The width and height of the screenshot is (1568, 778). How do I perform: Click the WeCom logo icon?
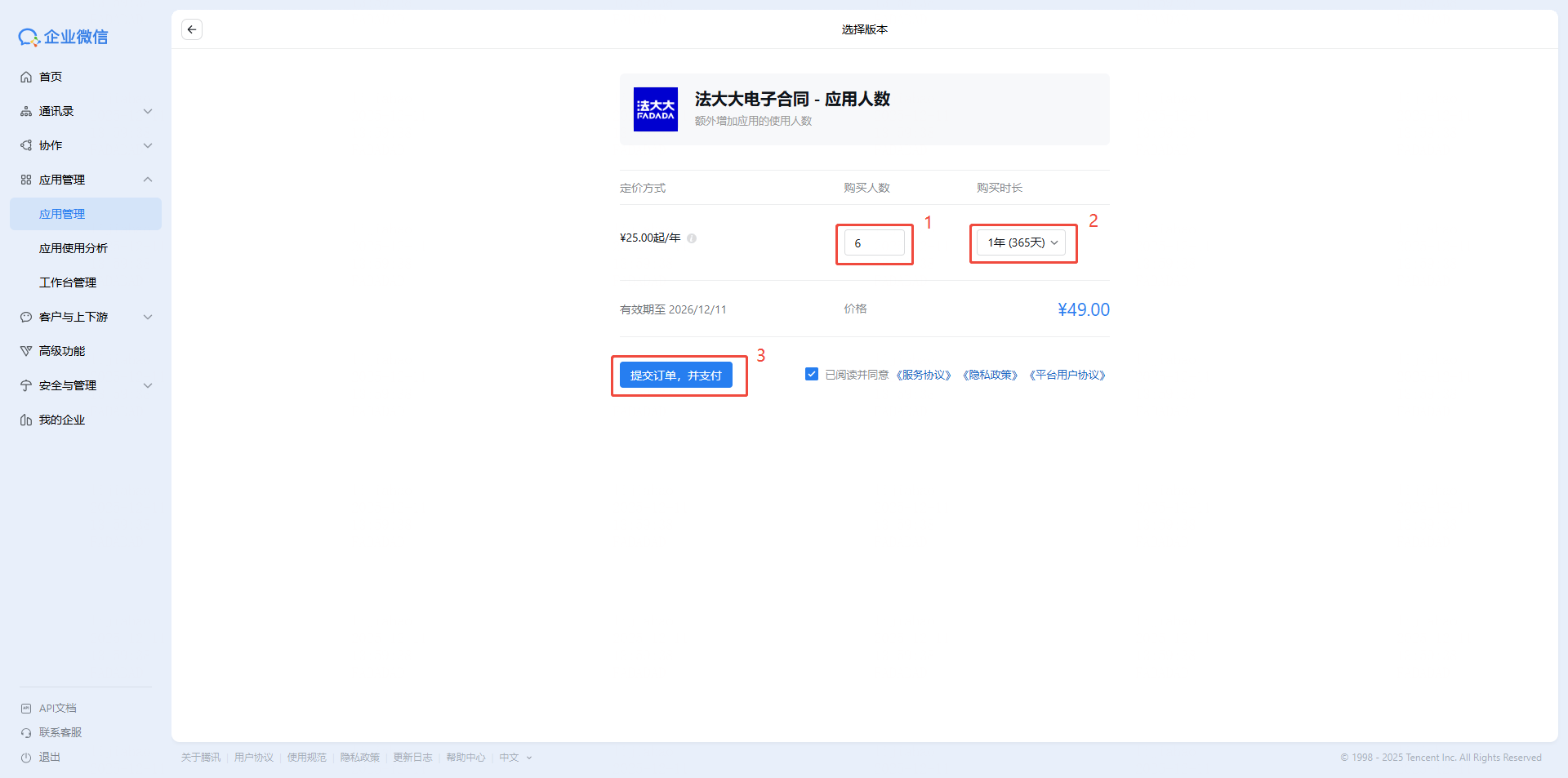point(29,38)
